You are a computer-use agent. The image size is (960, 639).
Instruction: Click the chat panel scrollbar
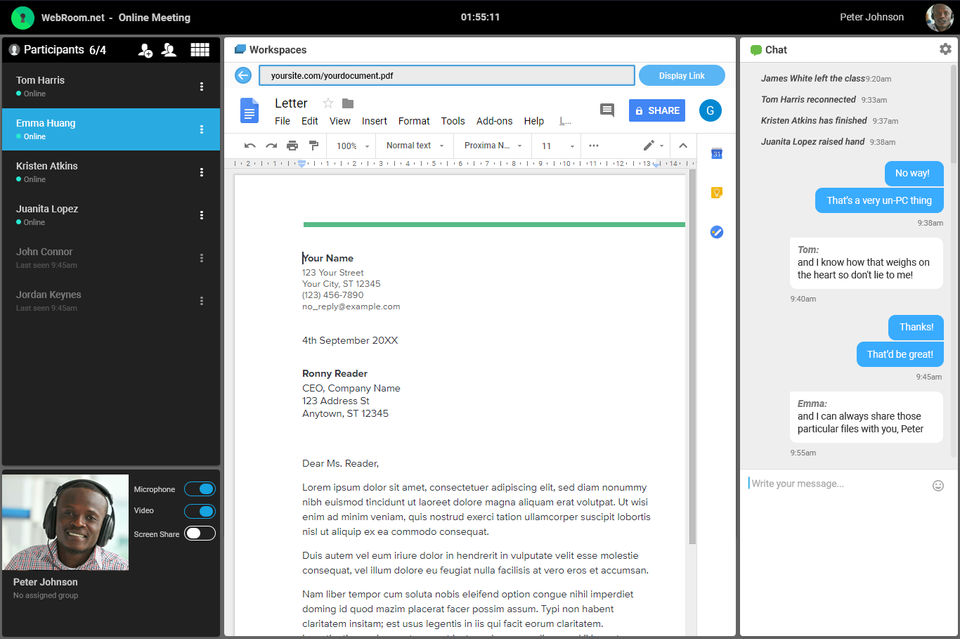tap(953, 114)
